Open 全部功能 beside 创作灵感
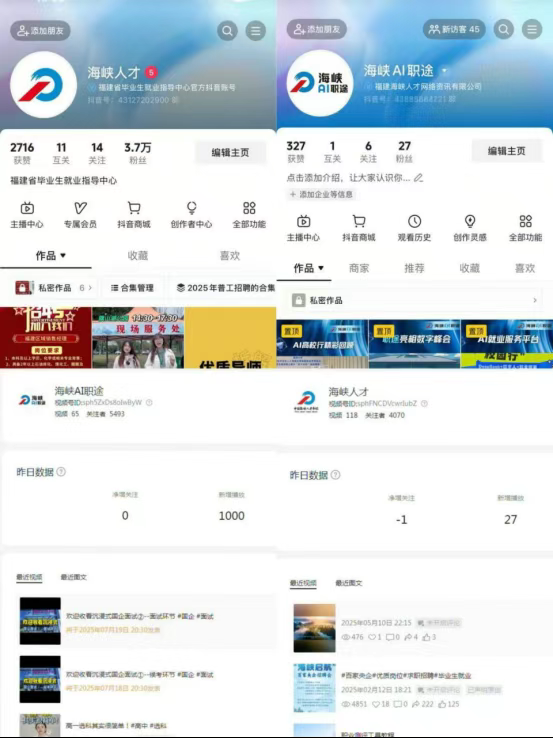This screenshot has width=553, height=738. point(526,228)
